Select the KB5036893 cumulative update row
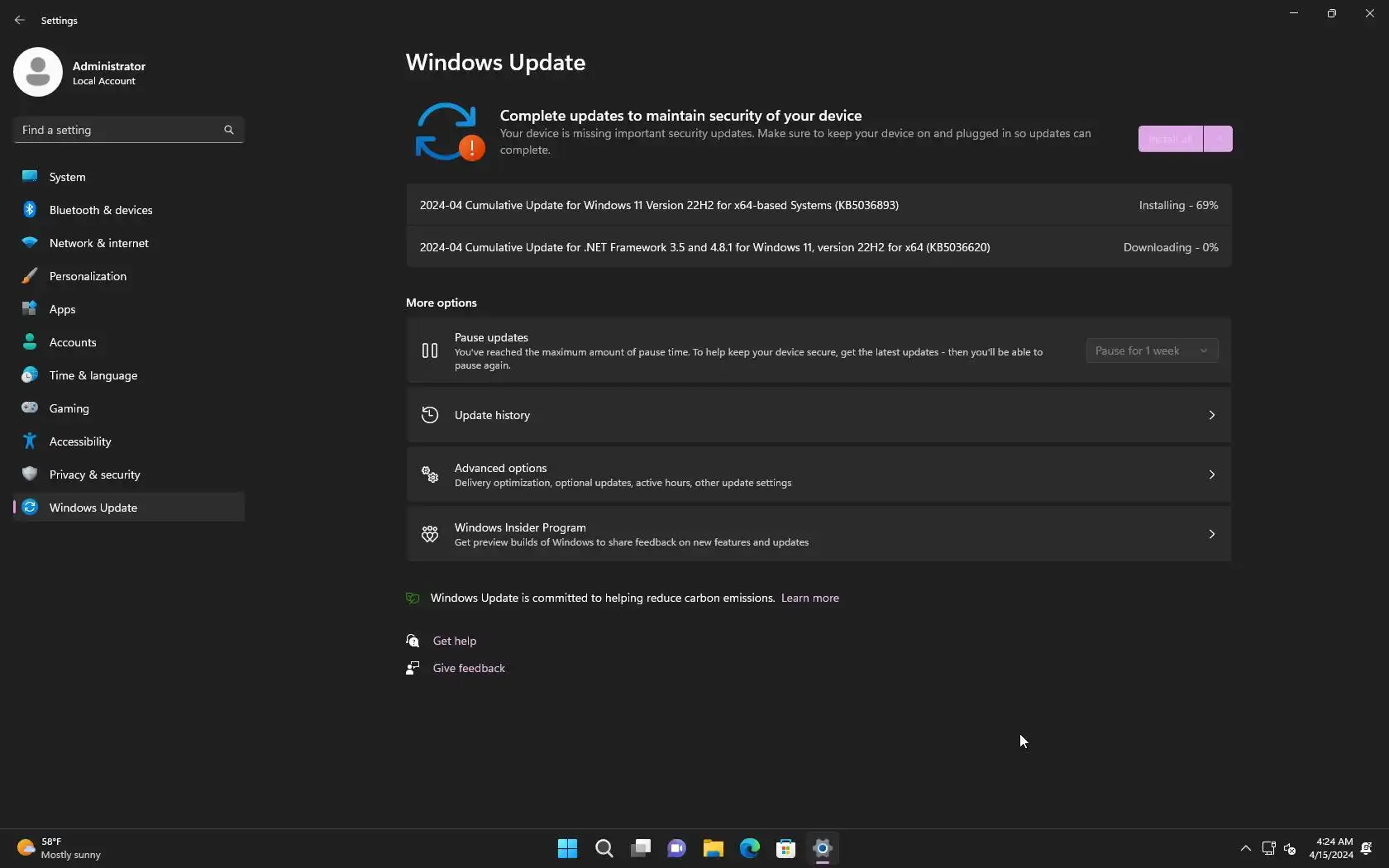This screenshot has width=1389, height=868. (819, 205)
